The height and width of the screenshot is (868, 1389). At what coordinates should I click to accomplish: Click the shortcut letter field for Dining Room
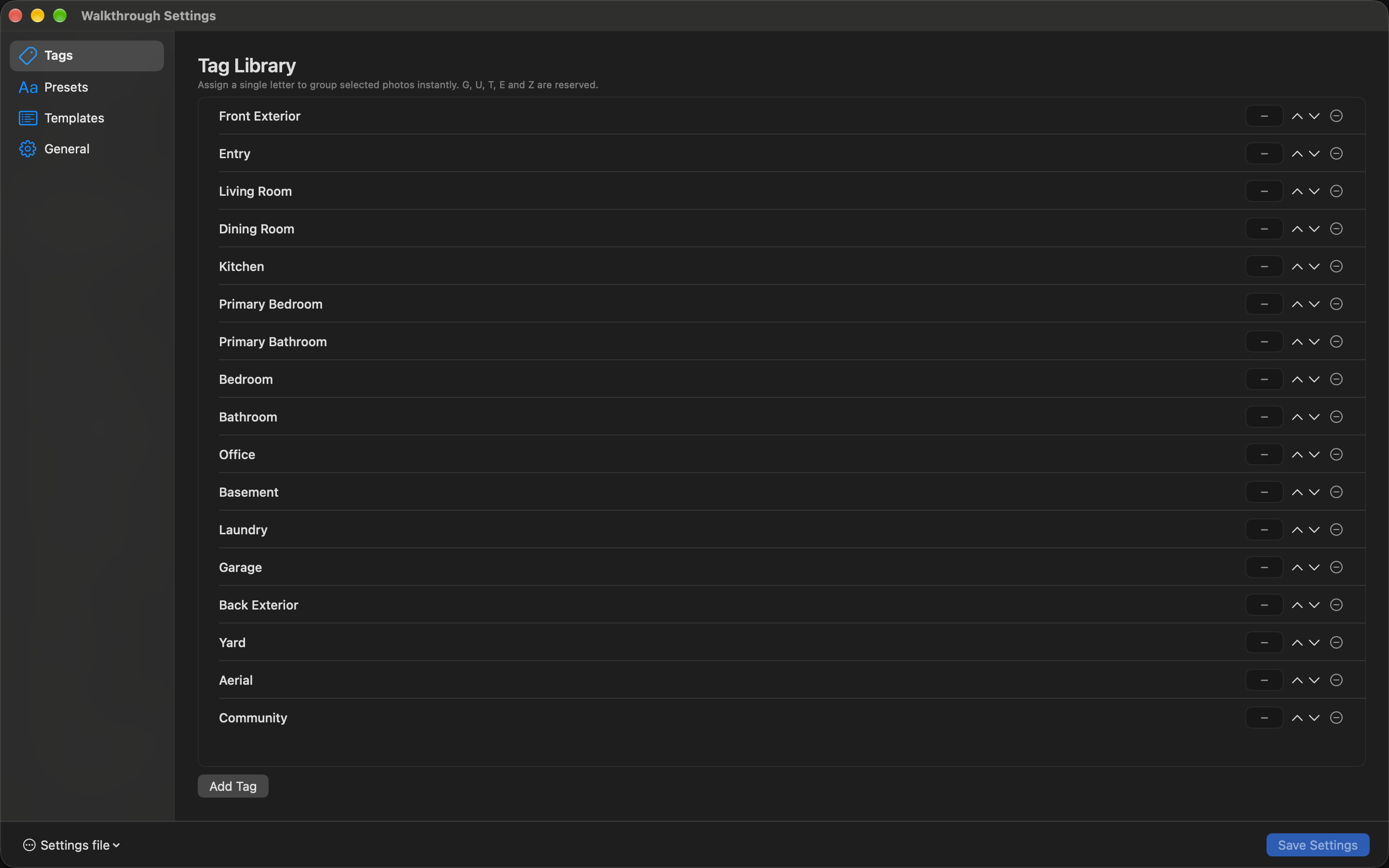point(1264,229)
